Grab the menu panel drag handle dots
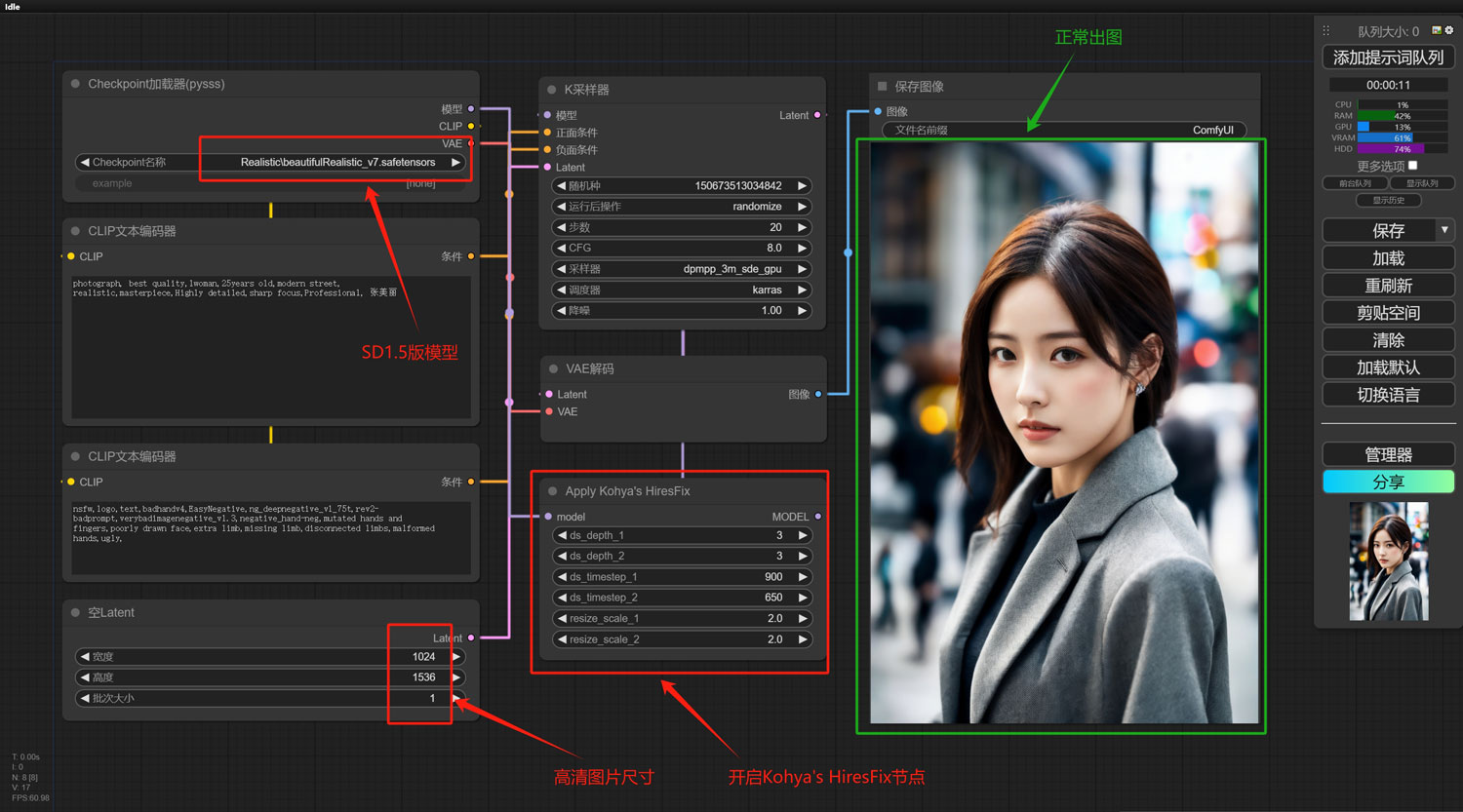The image size is (1463, 812). pos(1326,31)
